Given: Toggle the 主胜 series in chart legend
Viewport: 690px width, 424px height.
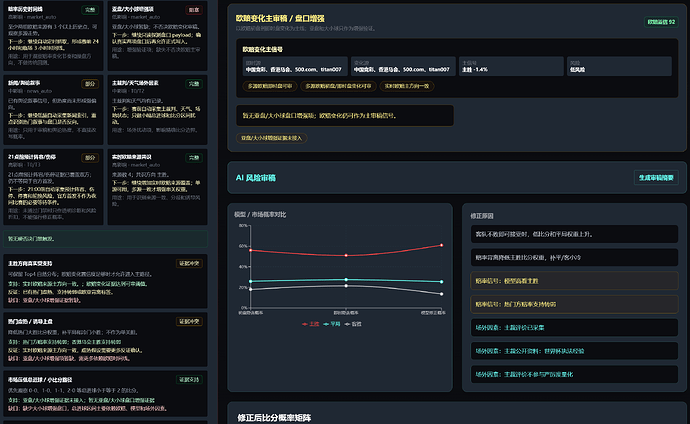Looking at the screenshot, I should [310, 324].
